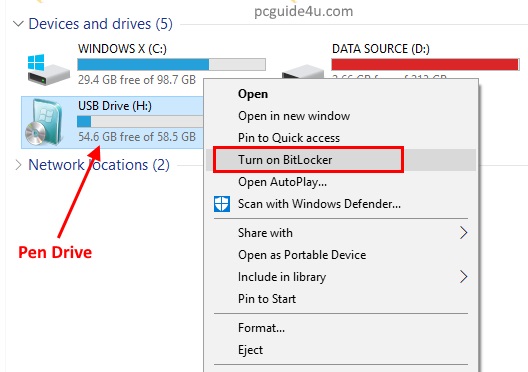The height and width of the screenshot is (372, 528).
Task: Expand the Network locations group
Action: [x=18, y=165]
